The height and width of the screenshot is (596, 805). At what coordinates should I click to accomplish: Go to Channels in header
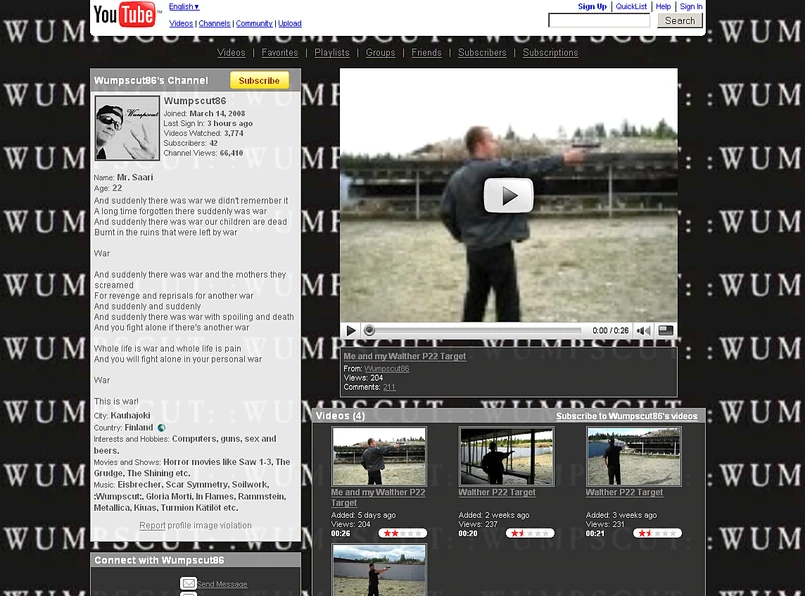[214, 24]
